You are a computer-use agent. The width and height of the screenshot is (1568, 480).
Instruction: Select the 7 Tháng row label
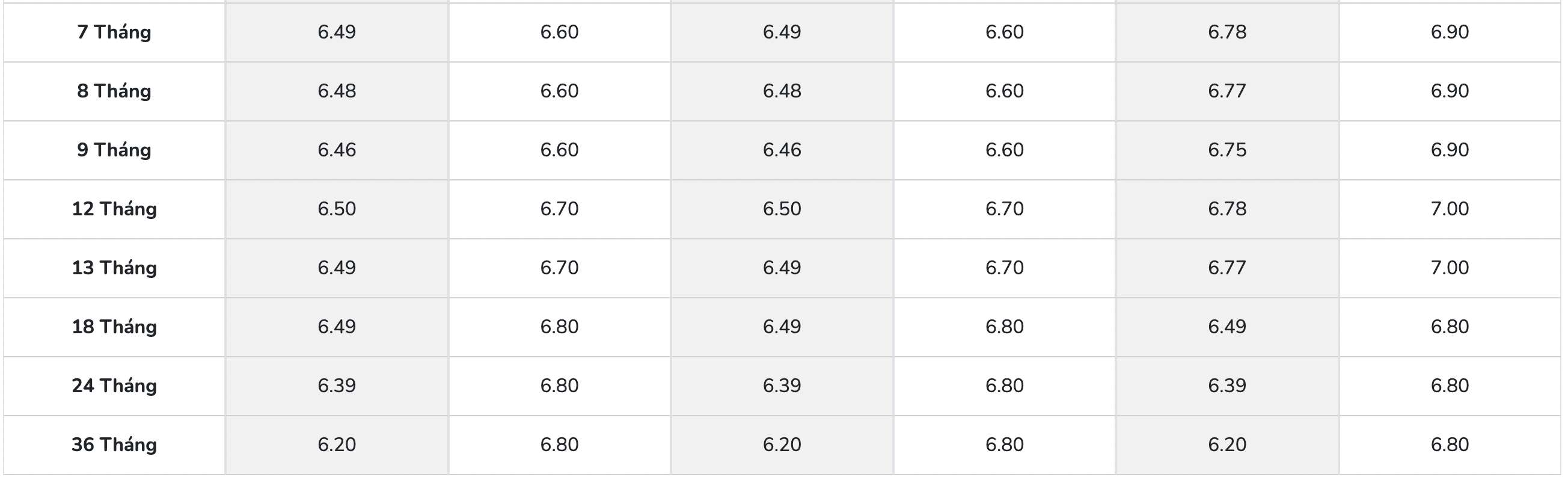tap(114, 32)
